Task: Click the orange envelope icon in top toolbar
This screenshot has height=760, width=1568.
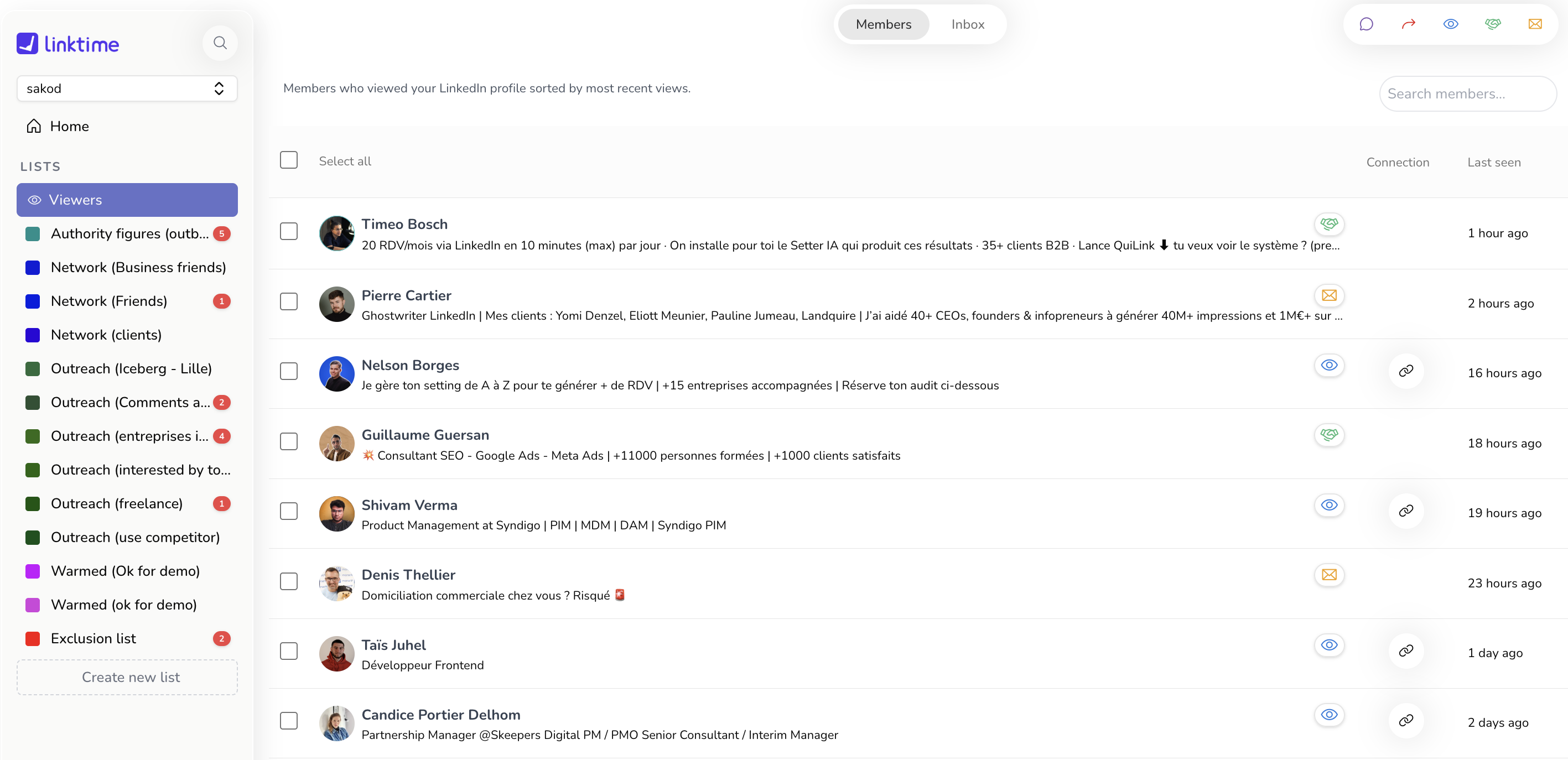Action: [x=1534, y=24]
